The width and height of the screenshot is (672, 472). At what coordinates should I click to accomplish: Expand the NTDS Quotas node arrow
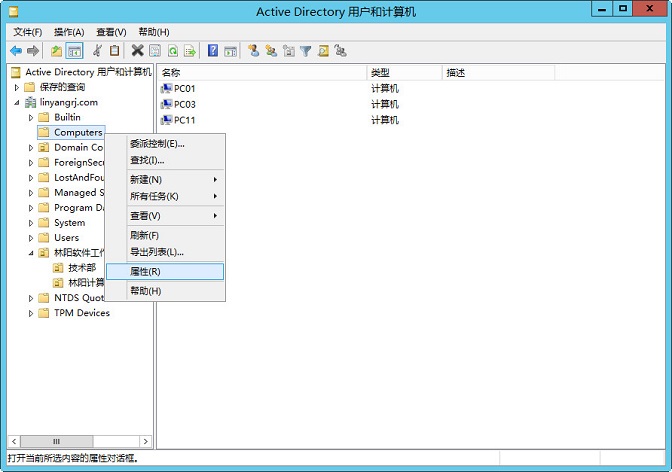coord(31,298)
